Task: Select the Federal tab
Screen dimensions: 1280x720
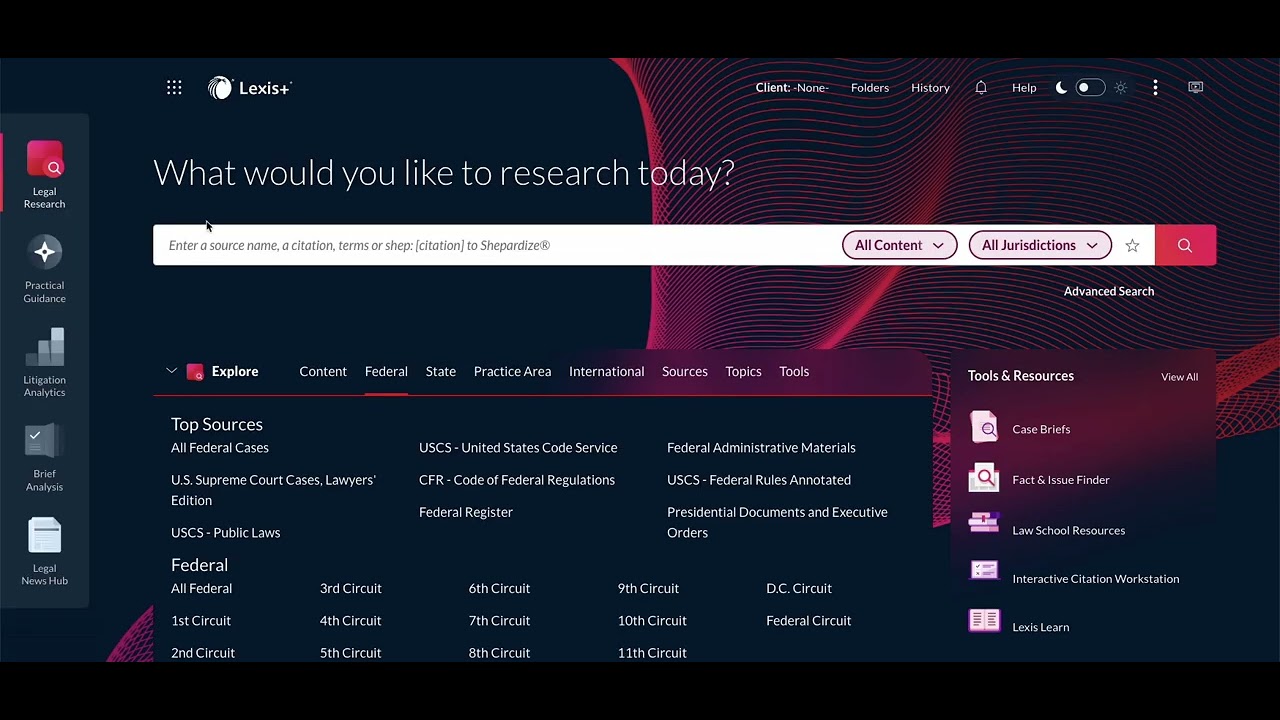Action: point(386,371)
